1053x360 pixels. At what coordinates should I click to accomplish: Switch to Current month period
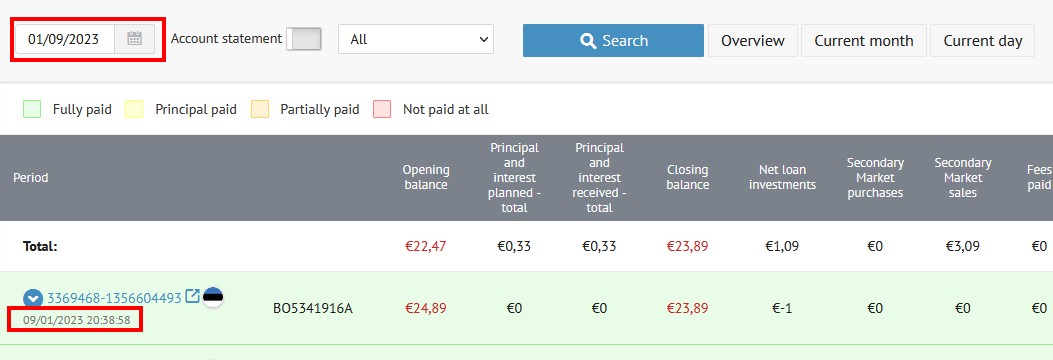click(864, 40)
